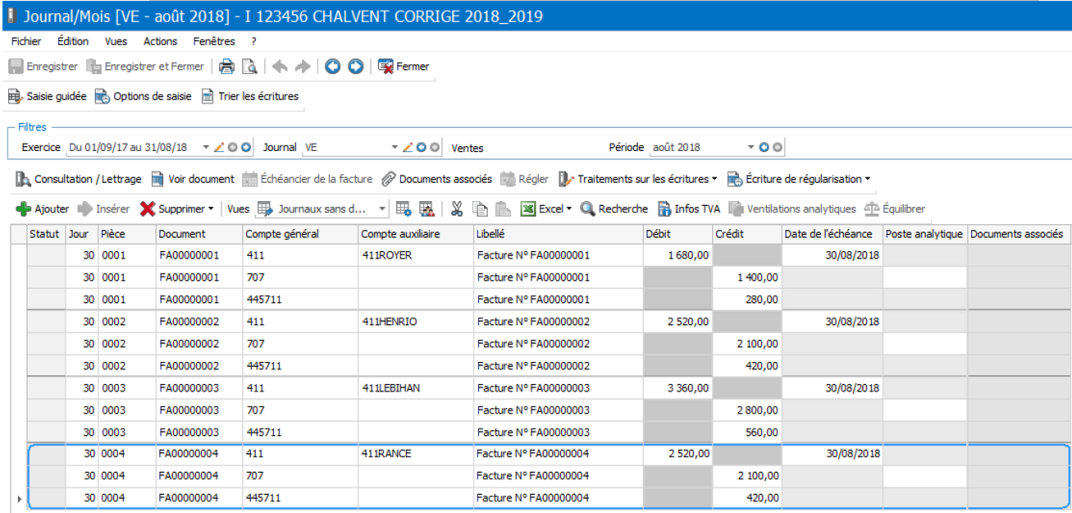
Task: Click the blue arrow icon in Journal filter
Action: (422, 147)
